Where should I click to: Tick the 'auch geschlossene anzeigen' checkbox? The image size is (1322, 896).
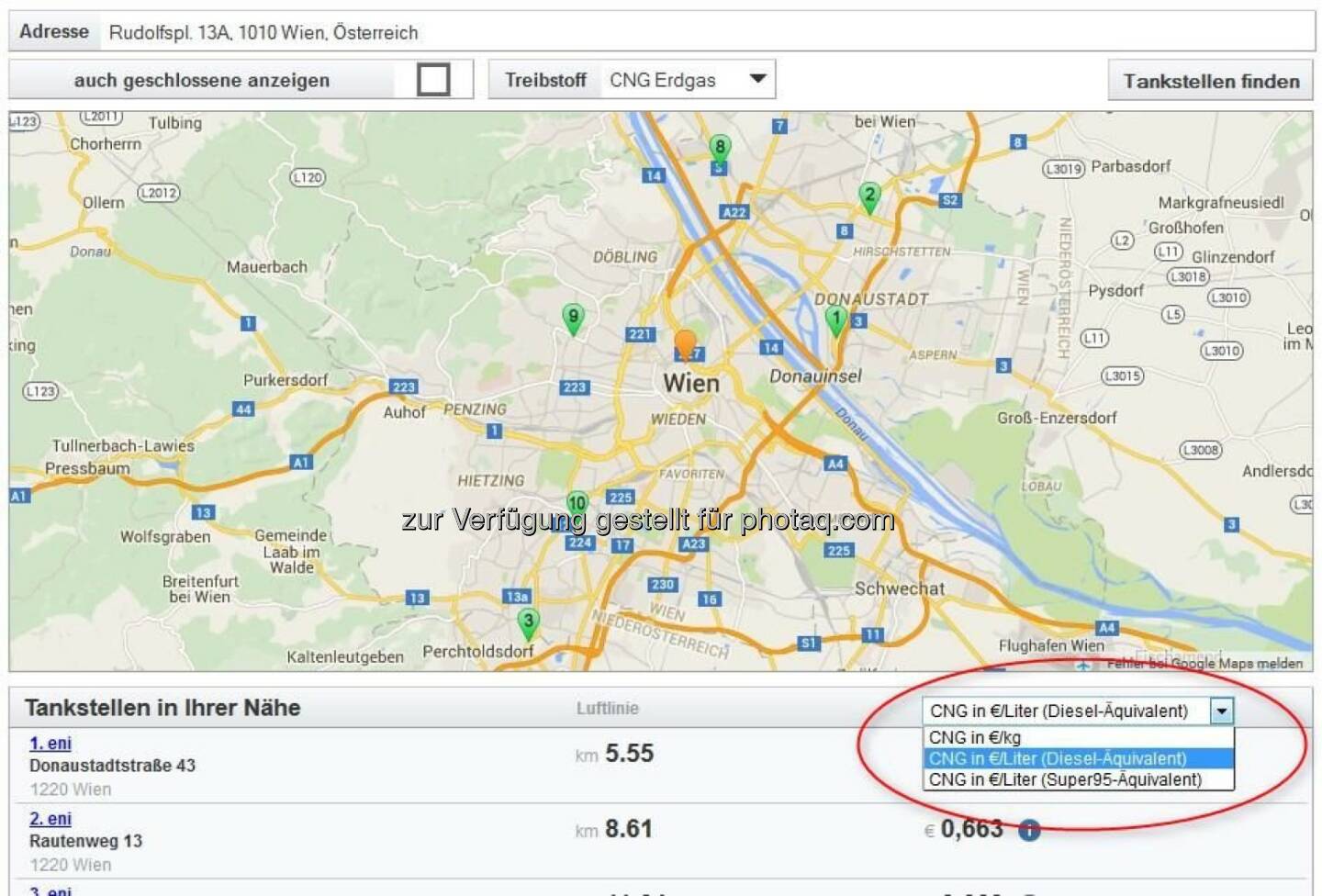click(433, 80)
